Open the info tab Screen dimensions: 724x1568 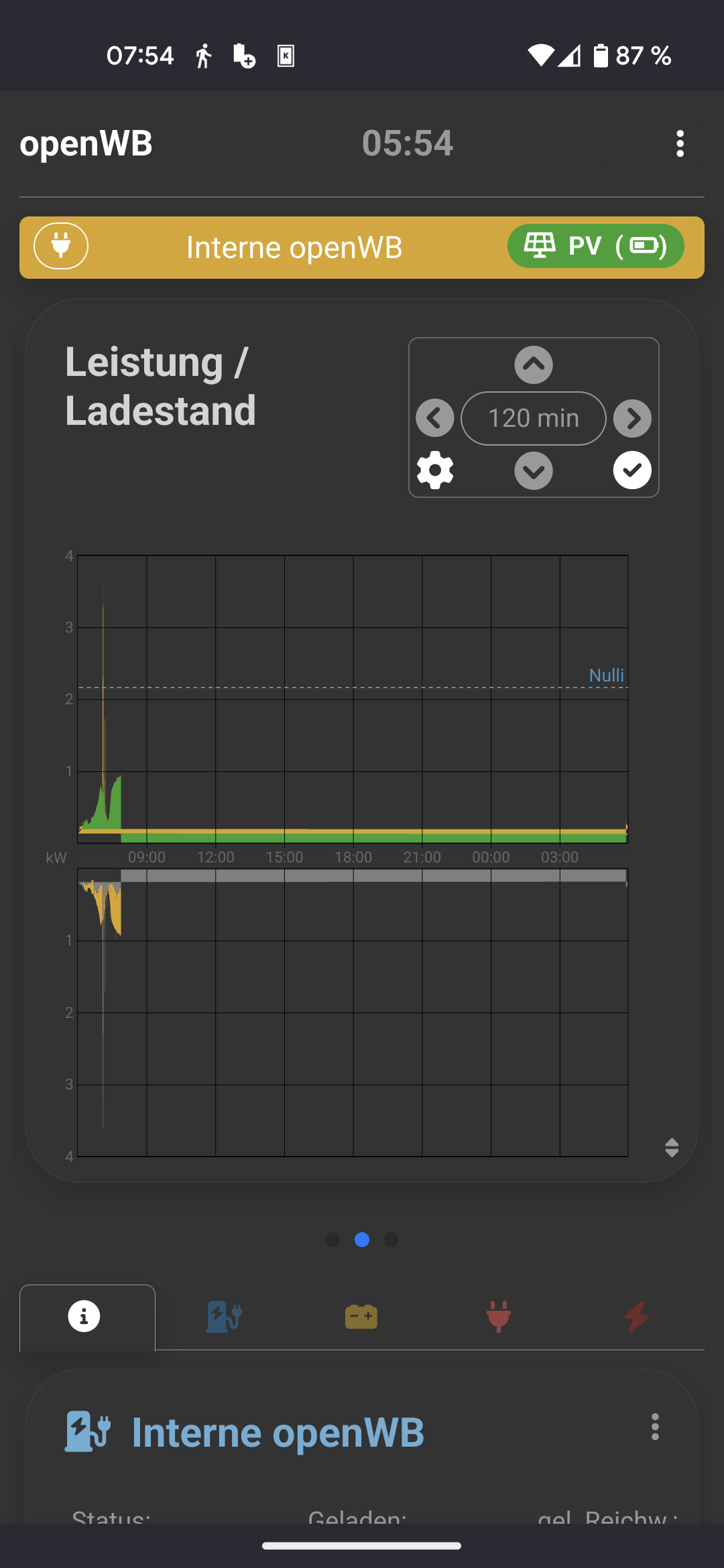pos(87,1317)
